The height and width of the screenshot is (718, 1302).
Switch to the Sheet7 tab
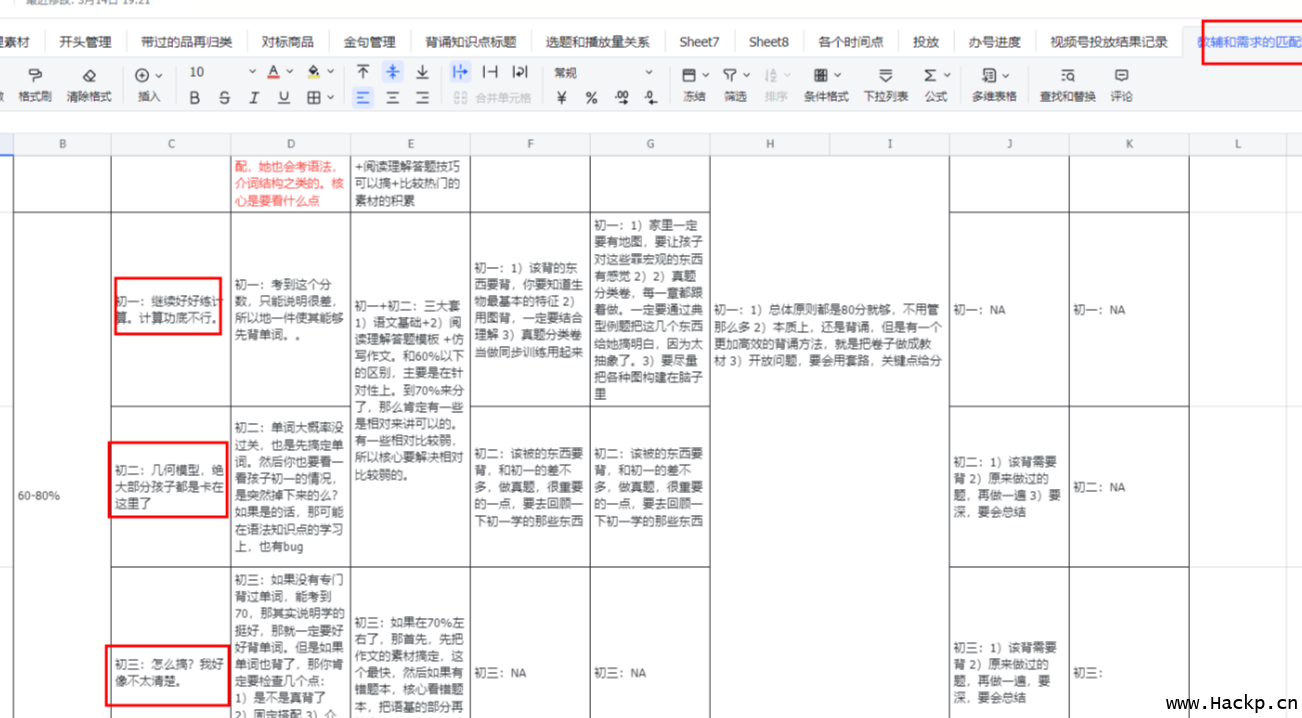click(x=699, y=42)
